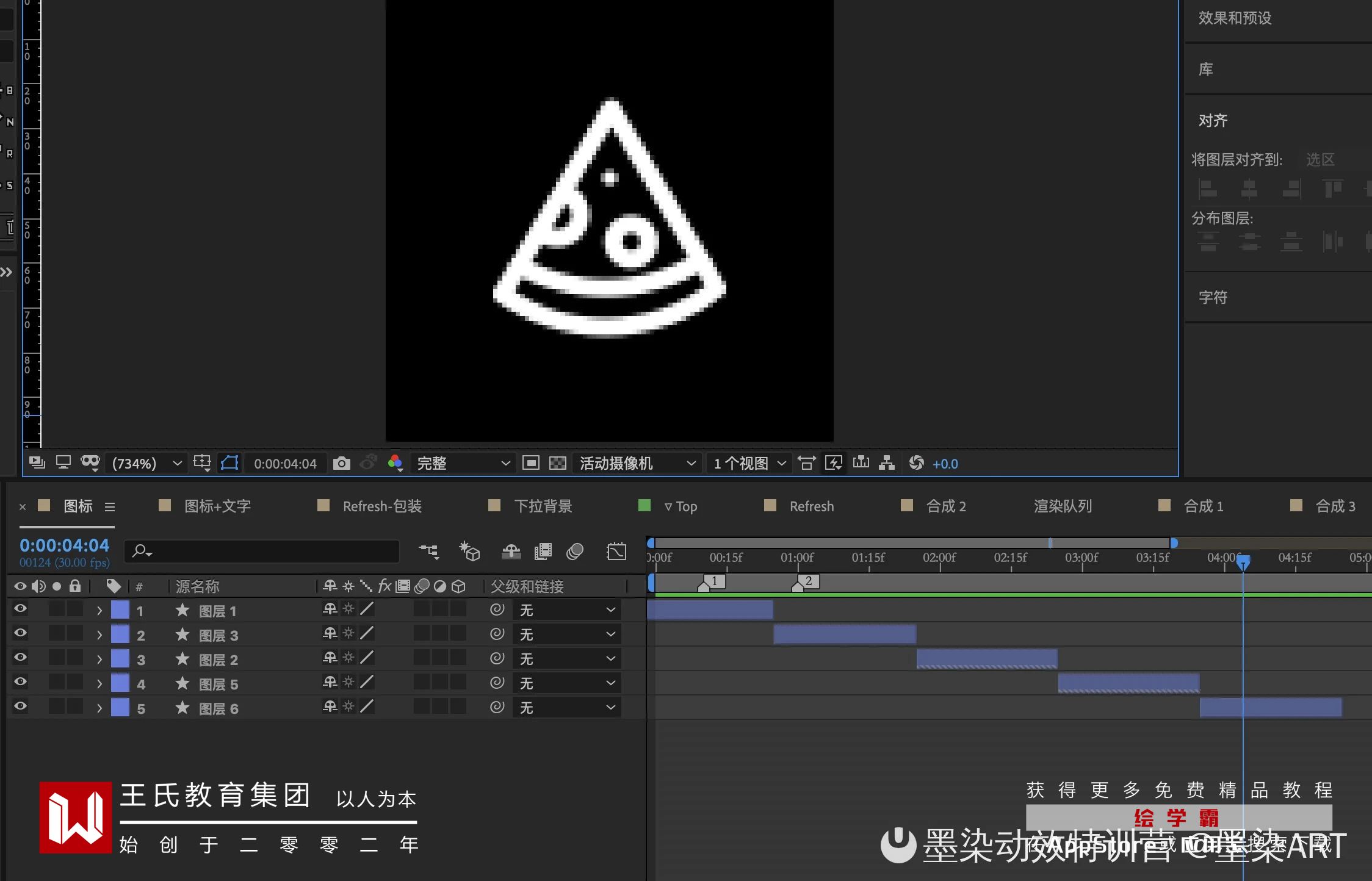Open the composition flowchart icon
Image resolution: width=1372 pixels, height=881 pixels.
[887, 463]
